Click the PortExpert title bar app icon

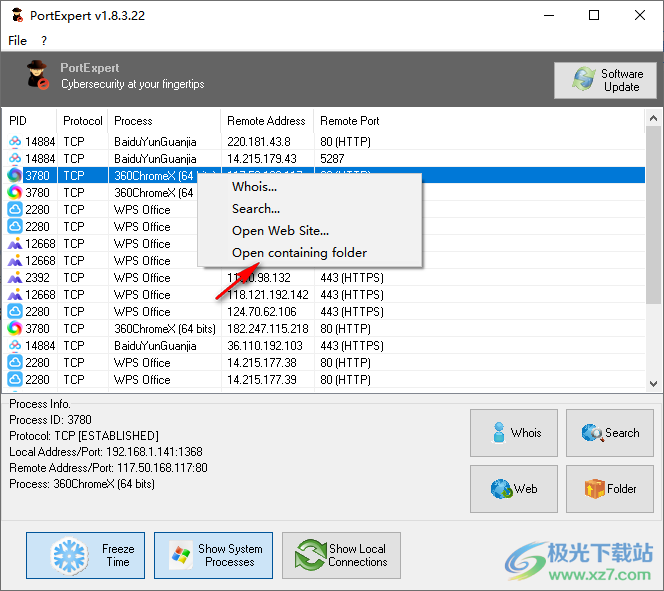17,16
